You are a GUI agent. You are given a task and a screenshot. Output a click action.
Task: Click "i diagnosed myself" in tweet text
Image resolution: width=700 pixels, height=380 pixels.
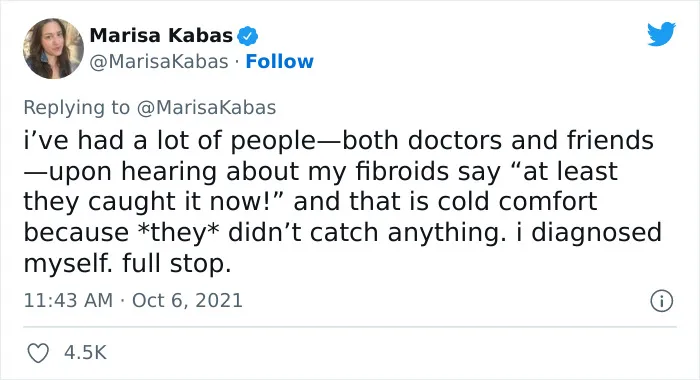[x=342, y=248]
